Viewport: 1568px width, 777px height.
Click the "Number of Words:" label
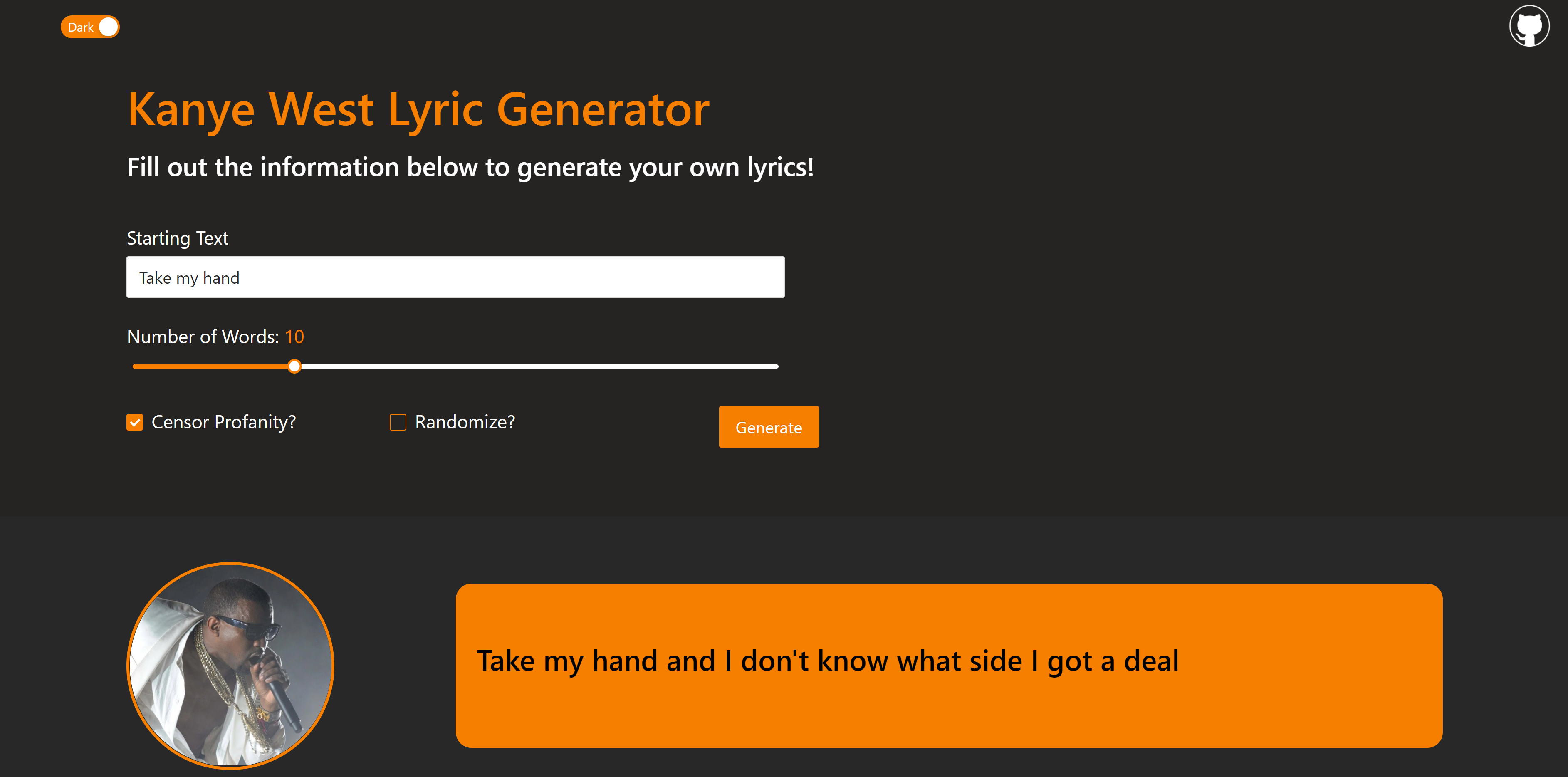pyautogui.click(x=203, y=337)
